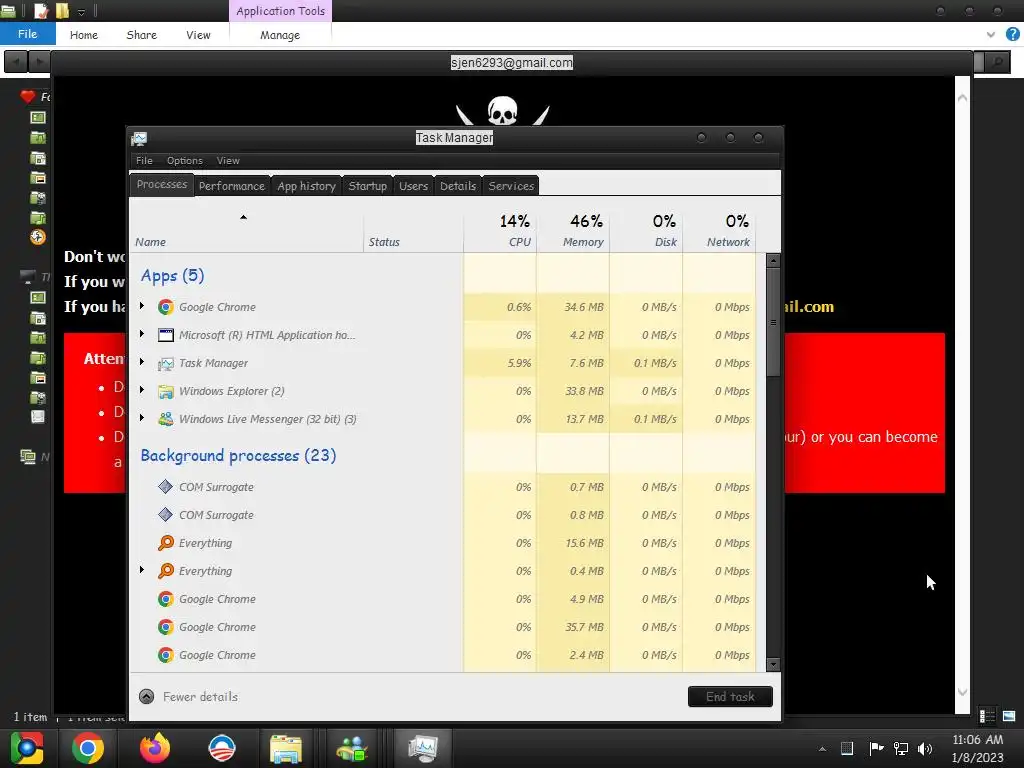Open Action Center flag icon
Image resolution: width=1024 pixels, height=768 pixels.
(876, 748)
